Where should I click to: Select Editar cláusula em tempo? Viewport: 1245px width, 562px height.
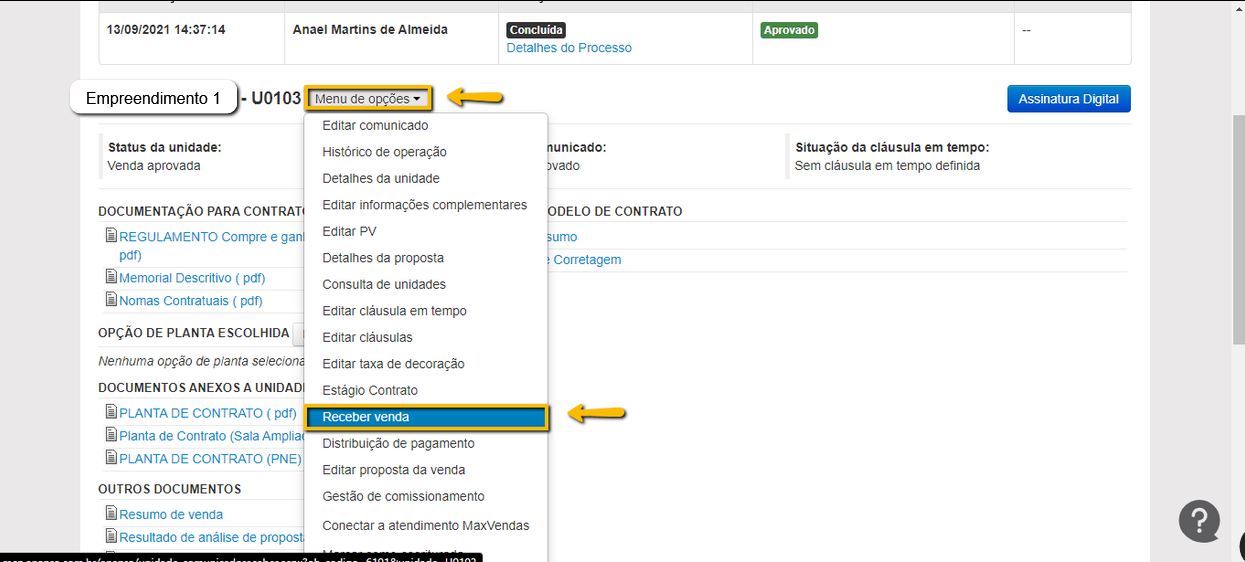coord(394,311)
